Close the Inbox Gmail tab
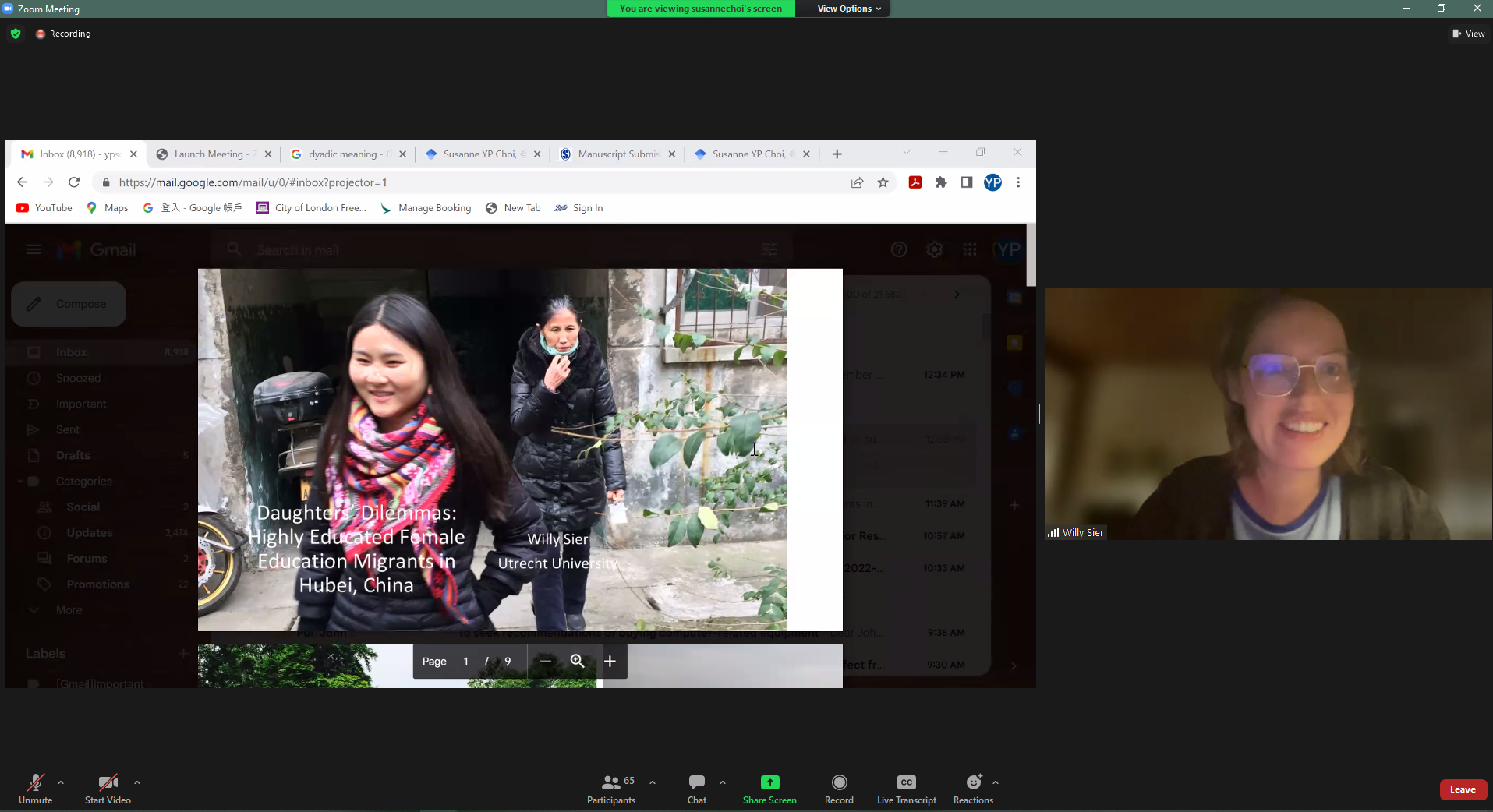Image resolution: width=1493 pixels, height=812 pixels. 134,154
